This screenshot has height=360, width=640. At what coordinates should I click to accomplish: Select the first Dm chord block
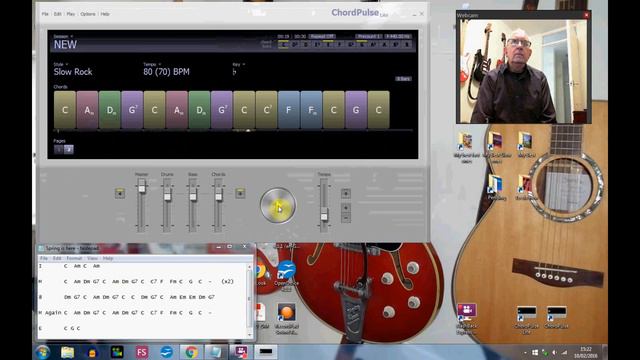coord(110,110)
